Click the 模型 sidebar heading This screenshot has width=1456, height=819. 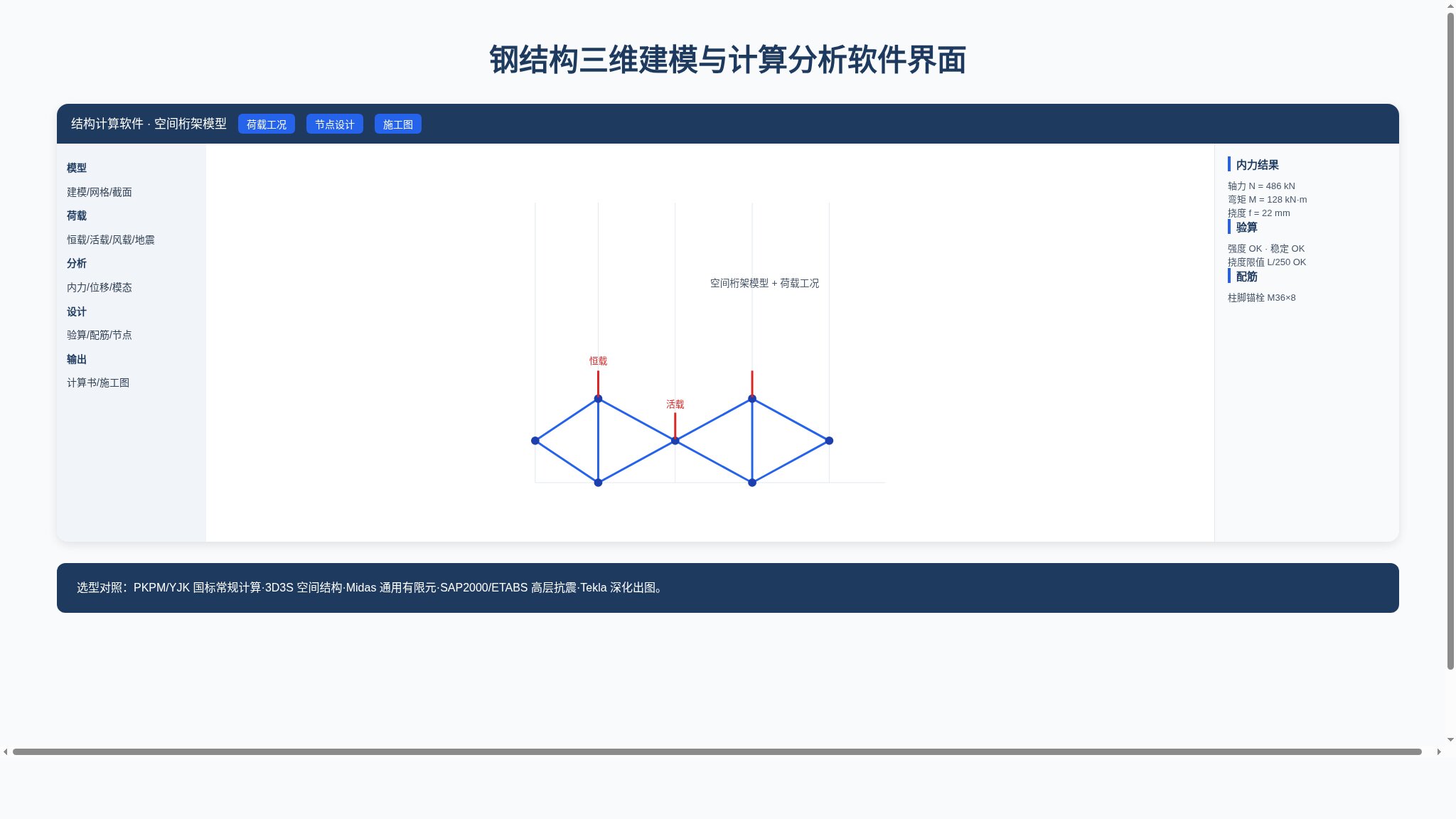coord(77,168)
